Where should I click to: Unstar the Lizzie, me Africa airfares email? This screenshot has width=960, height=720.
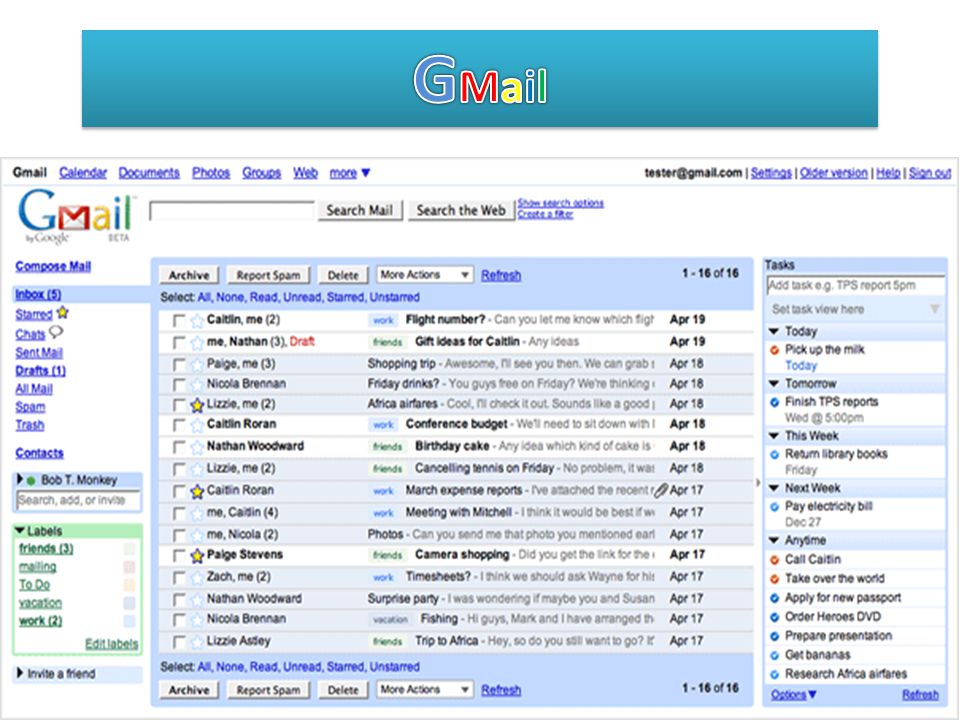197,405
